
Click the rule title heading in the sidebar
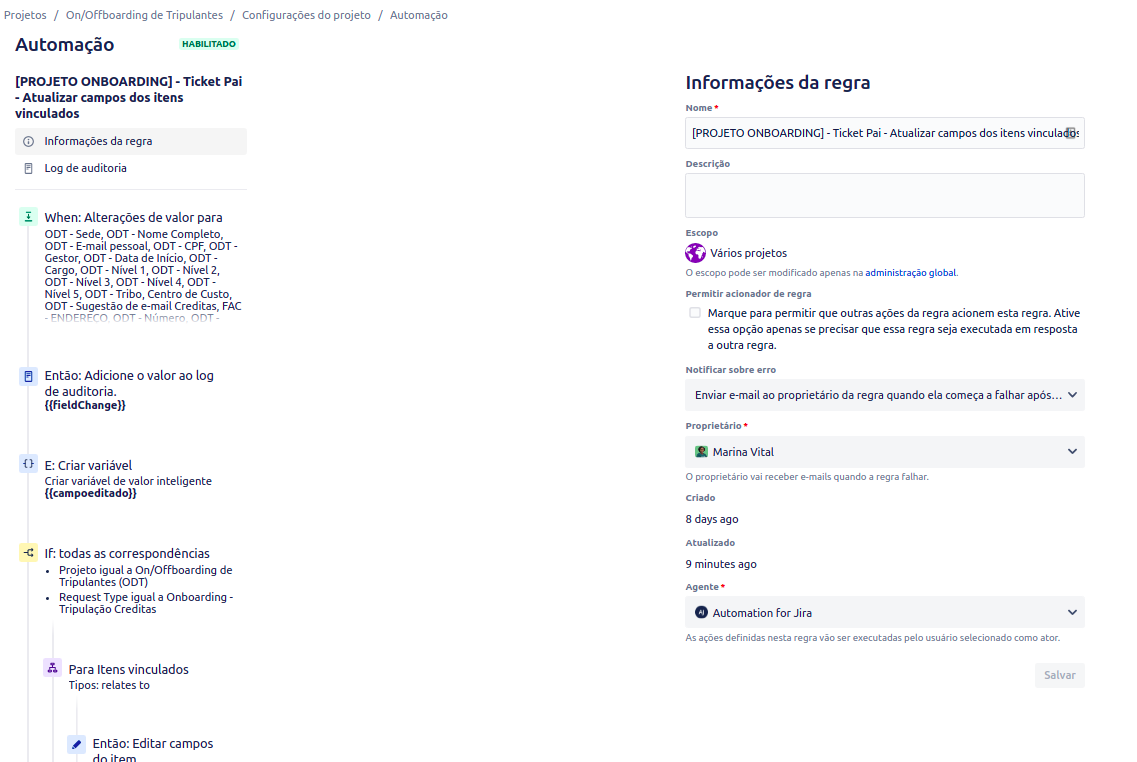coord(129,97)
